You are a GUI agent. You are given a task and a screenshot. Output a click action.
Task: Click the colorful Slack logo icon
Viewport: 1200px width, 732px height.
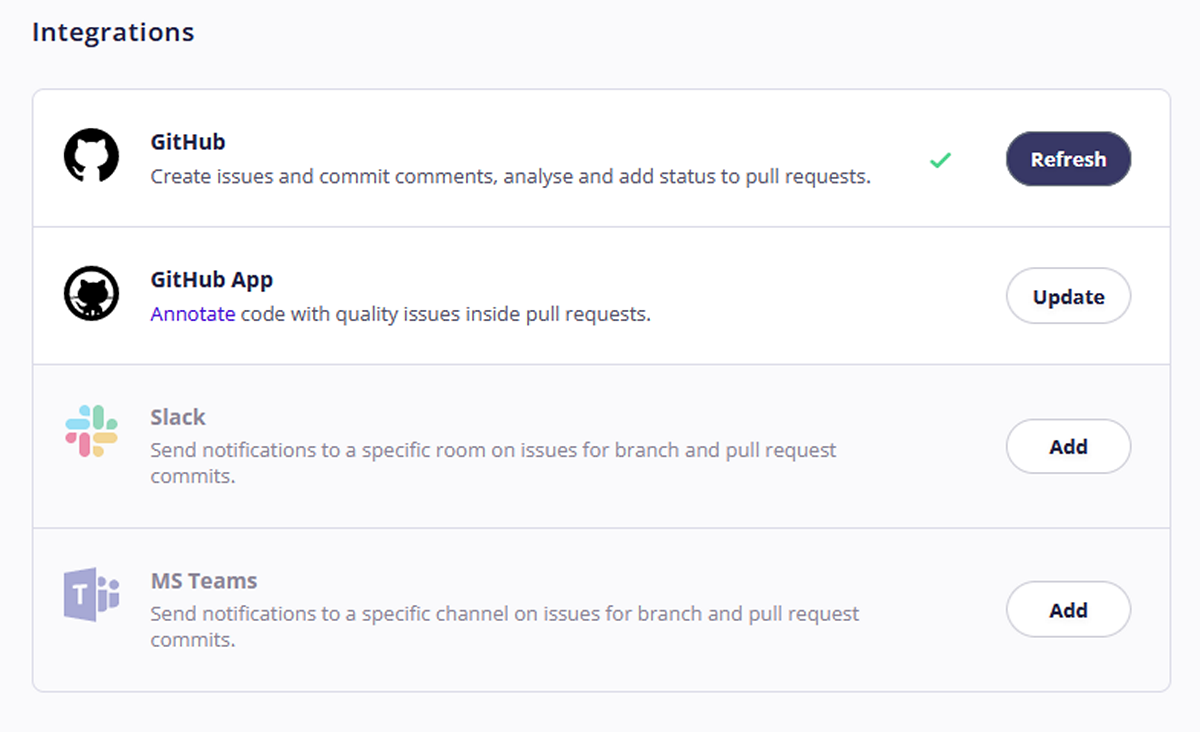91,431
